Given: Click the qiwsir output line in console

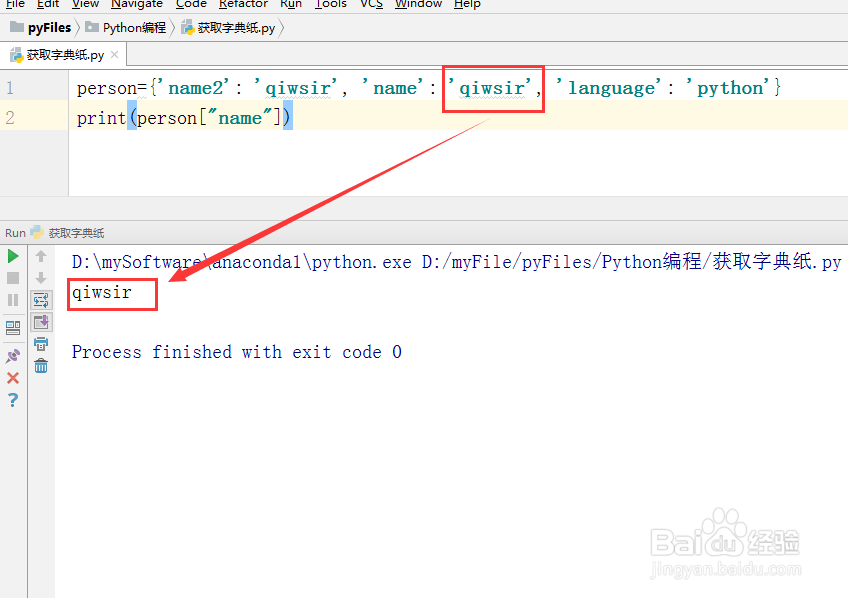Looking at the screenshot, I should click(x=102, y=293).
